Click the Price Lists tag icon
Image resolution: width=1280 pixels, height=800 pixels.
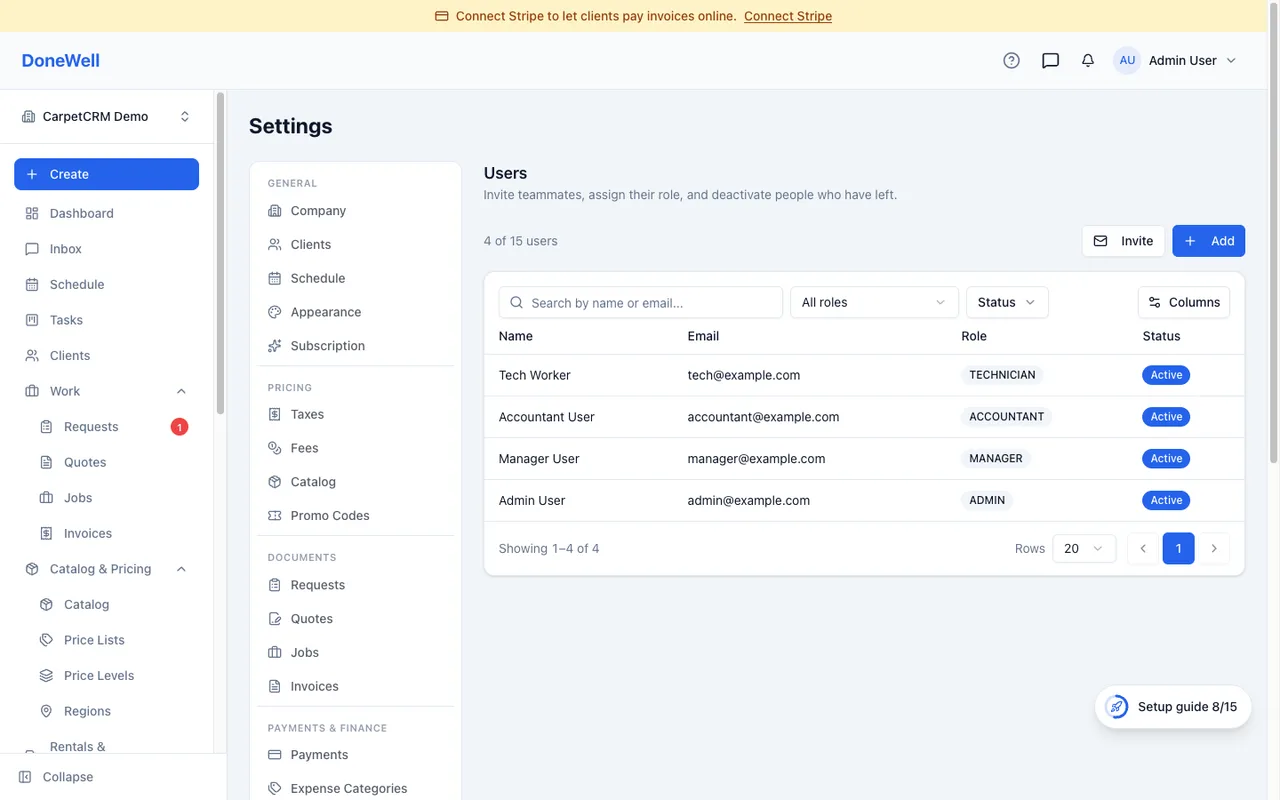(46, 640)
